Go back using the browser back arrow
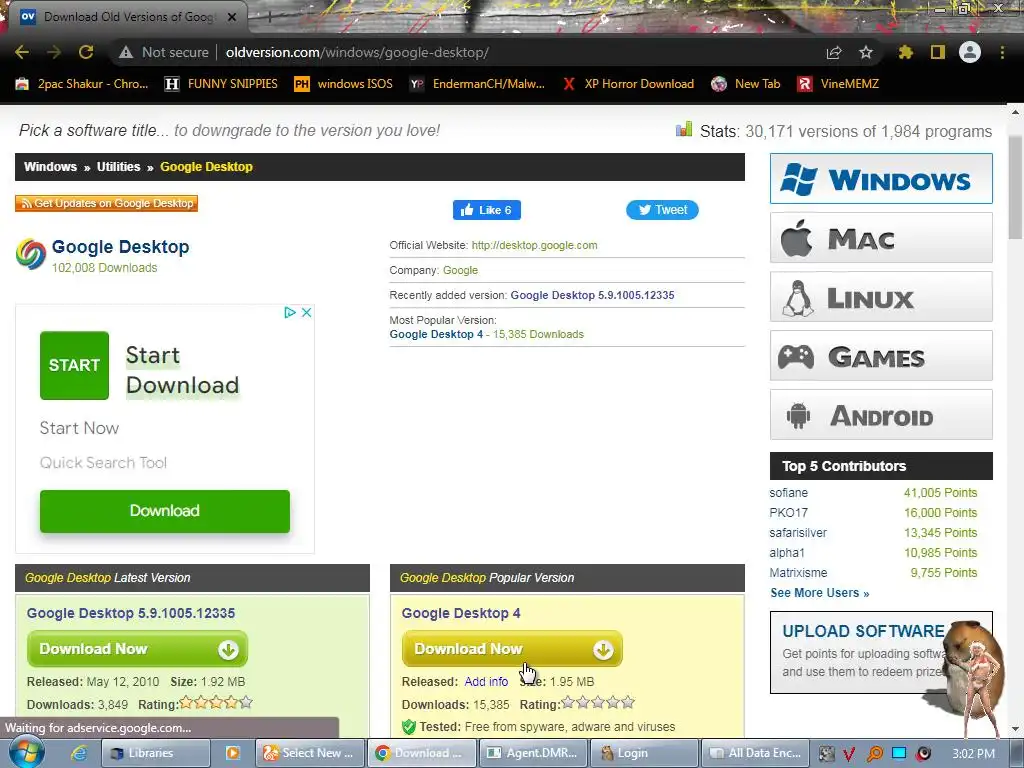Image resolution: width=1024 pixels, height=768 pixels. [x=22, y=52]
